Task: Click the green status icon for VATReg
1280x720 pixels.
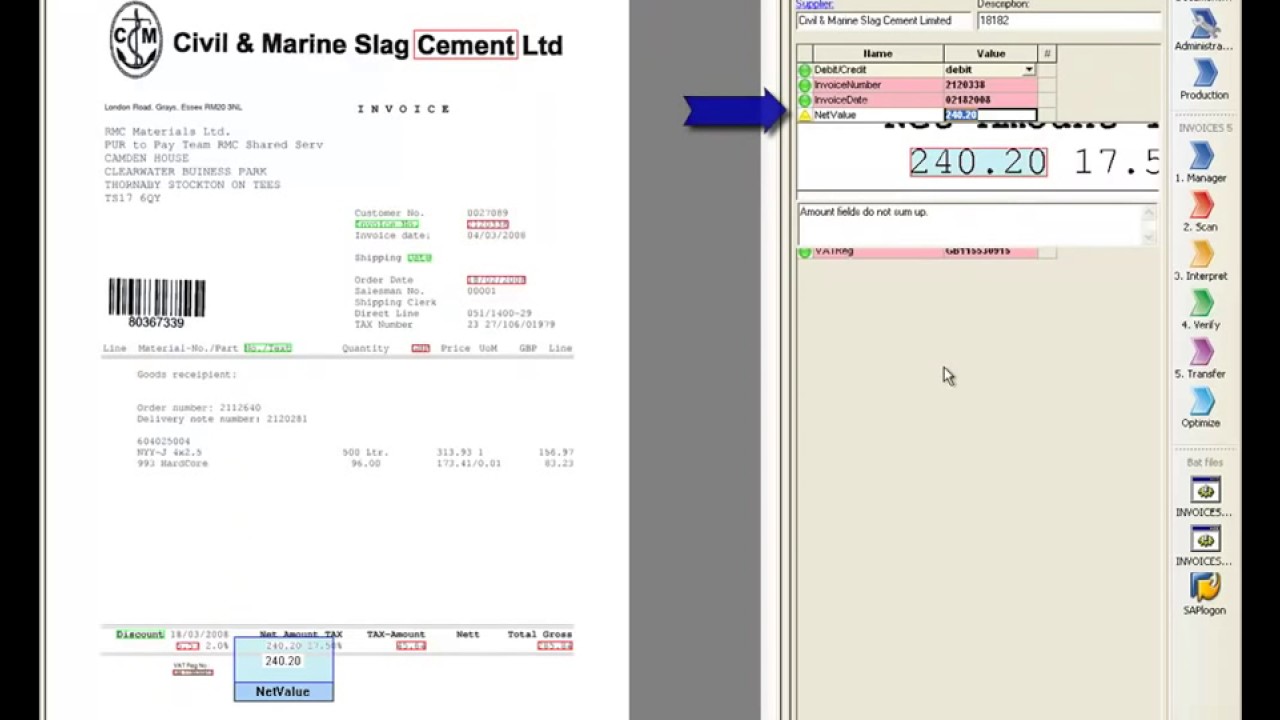Action: pos(805,252)
